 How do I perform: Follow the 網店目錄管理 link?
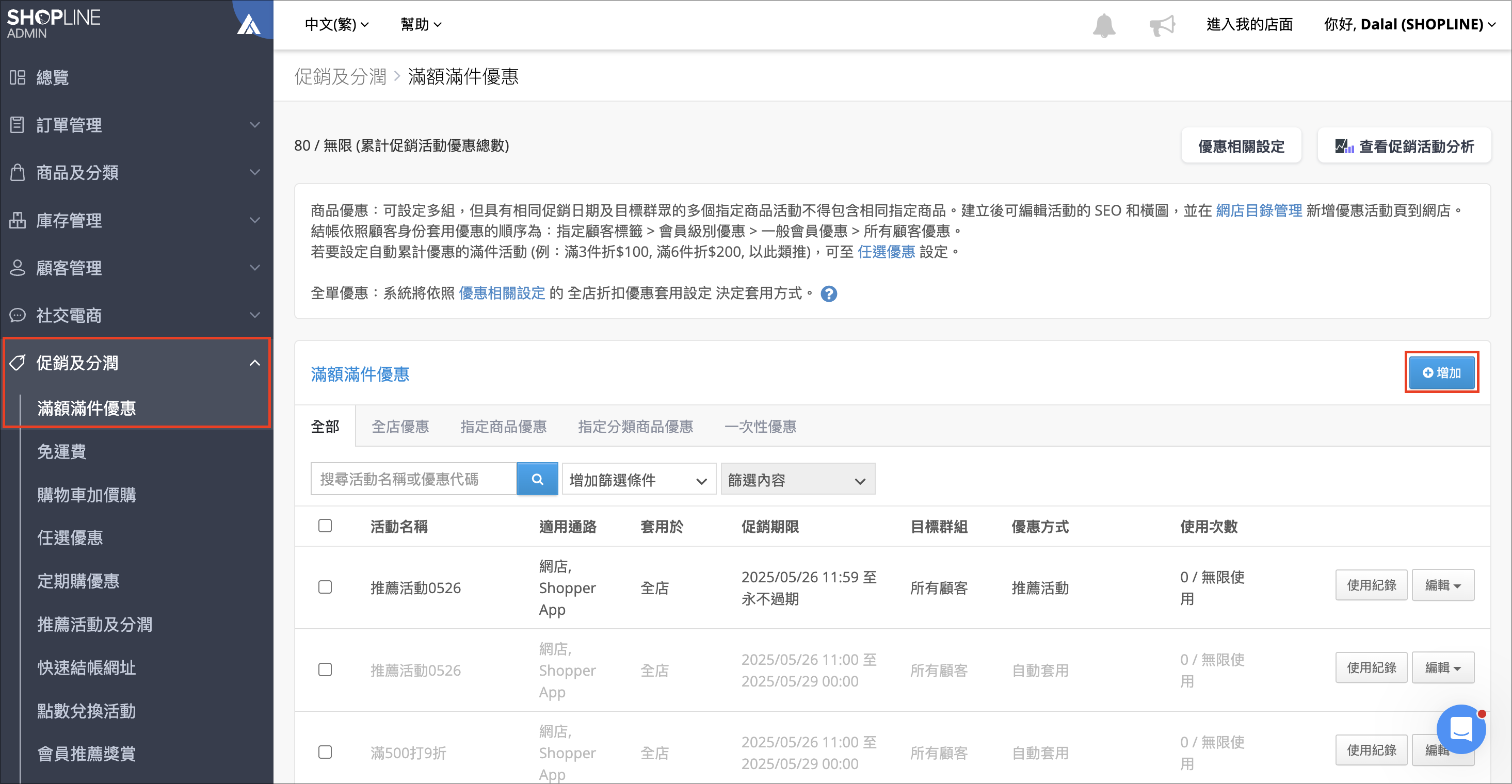pyautogui.click(x=1259, y=210)
